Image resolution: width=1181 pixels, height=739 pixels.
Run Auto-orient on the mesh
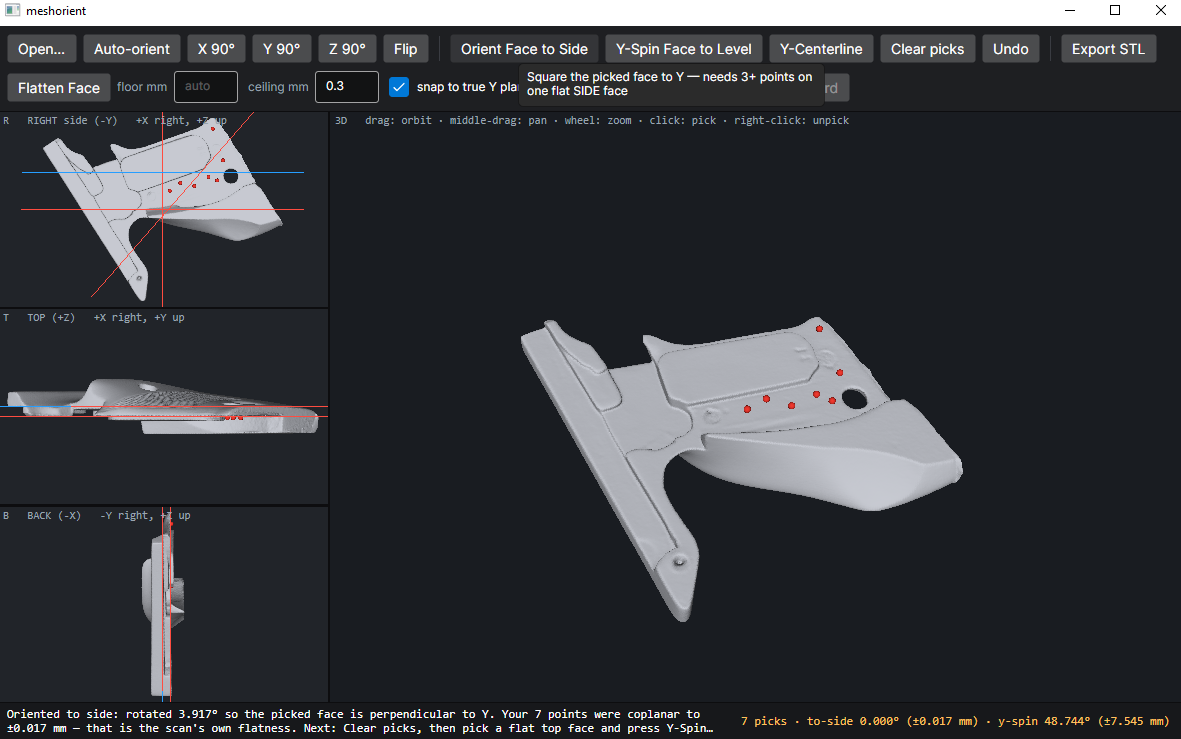132,49
